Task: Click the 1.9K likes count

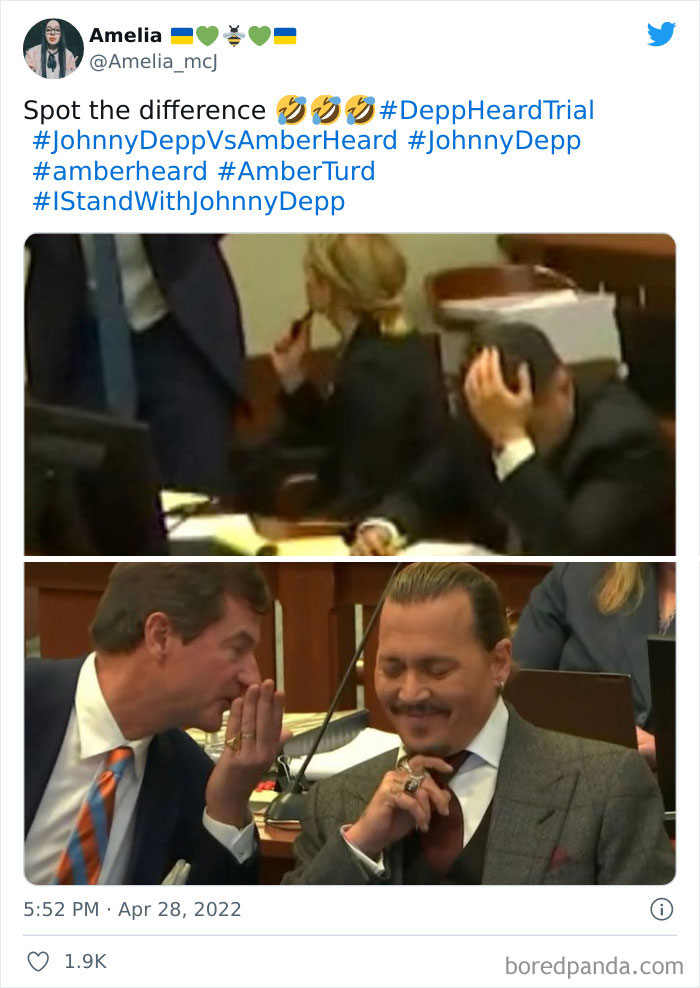Action: pyautogui.click(x=86, y=962)
